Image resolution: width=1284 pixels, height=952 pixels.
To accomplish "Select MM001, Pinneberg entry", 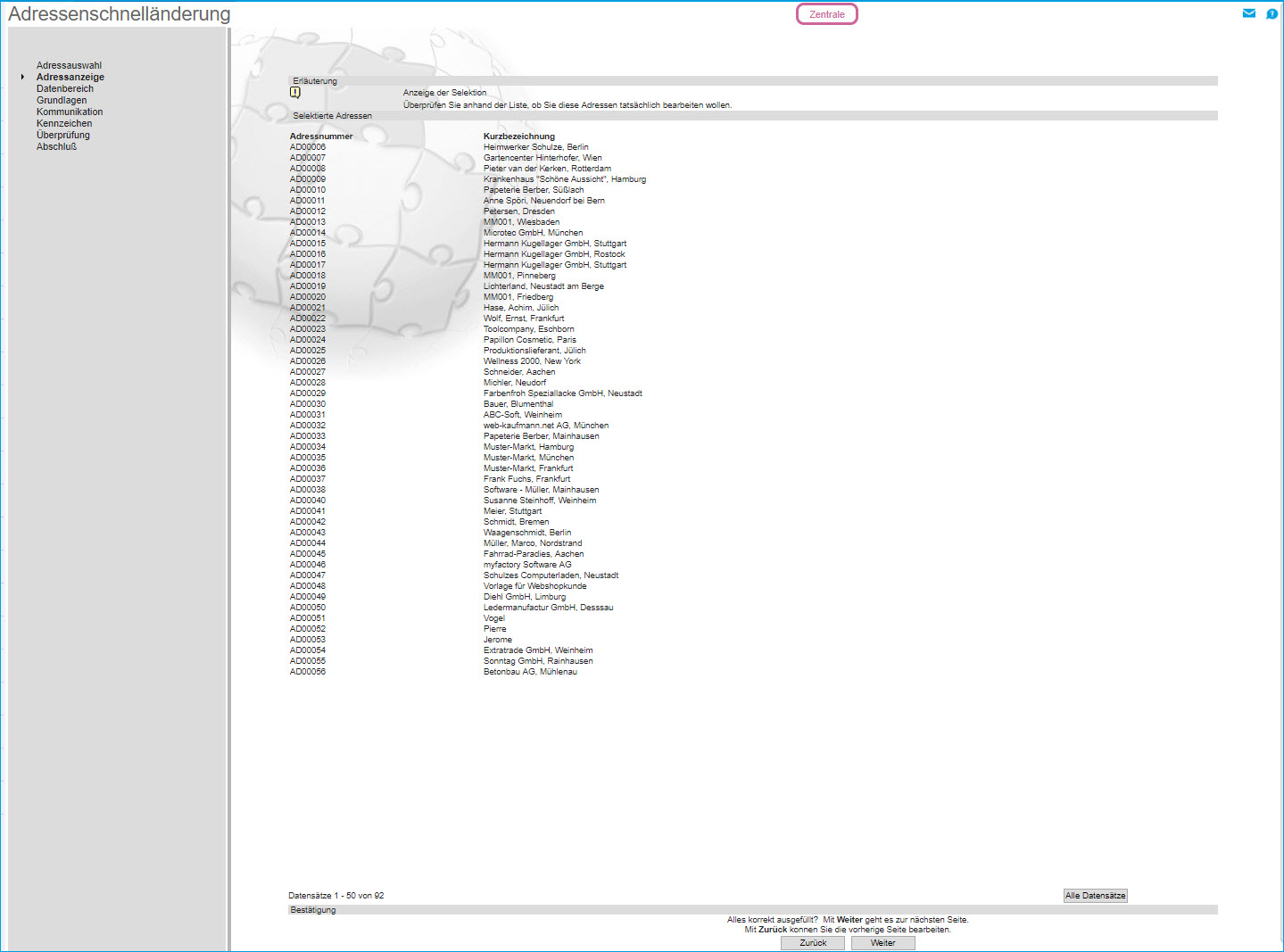I will pyautogui.click(x=519, y=276).
